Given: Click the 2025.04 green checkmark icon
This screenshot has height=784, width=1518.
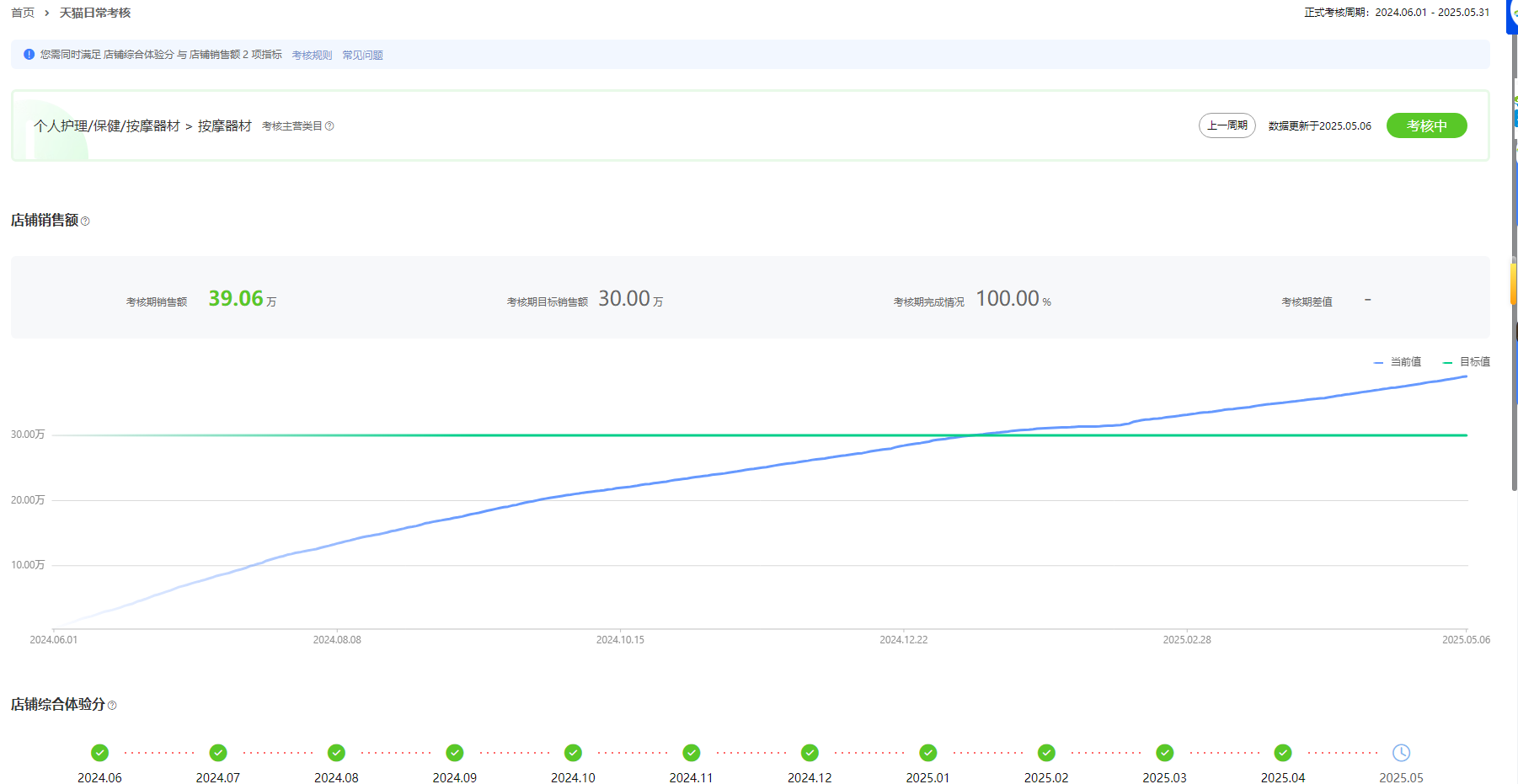Looking at the screenshot, I should 1283,753.
